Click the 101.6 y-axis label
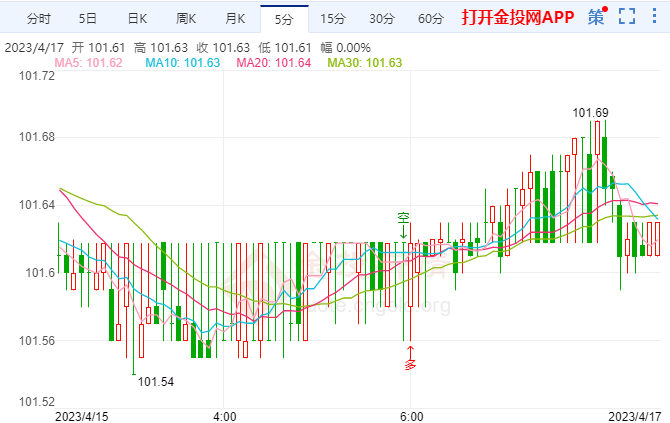The image size is (670, 423). pyautogui.click(x=41, y=273)
